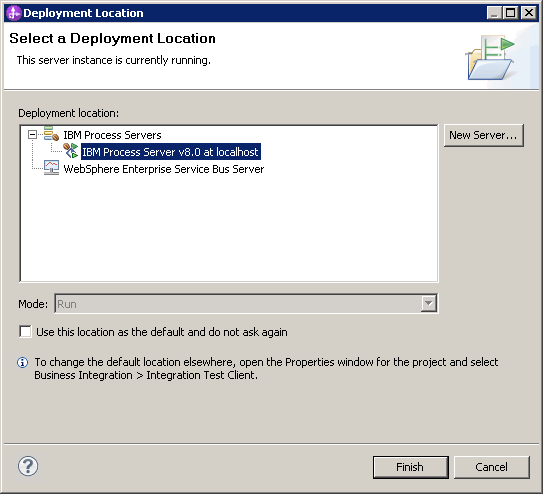The height and width of the screenshot is (494, 543).
Task: Select the IBM Process Servers category row
Action: [x=112, y=135]
